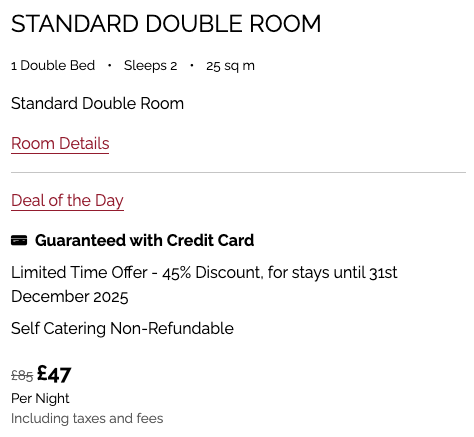474x437 pixels.
Task: Select the 1 Double Bed label
Action: [53, 65]
